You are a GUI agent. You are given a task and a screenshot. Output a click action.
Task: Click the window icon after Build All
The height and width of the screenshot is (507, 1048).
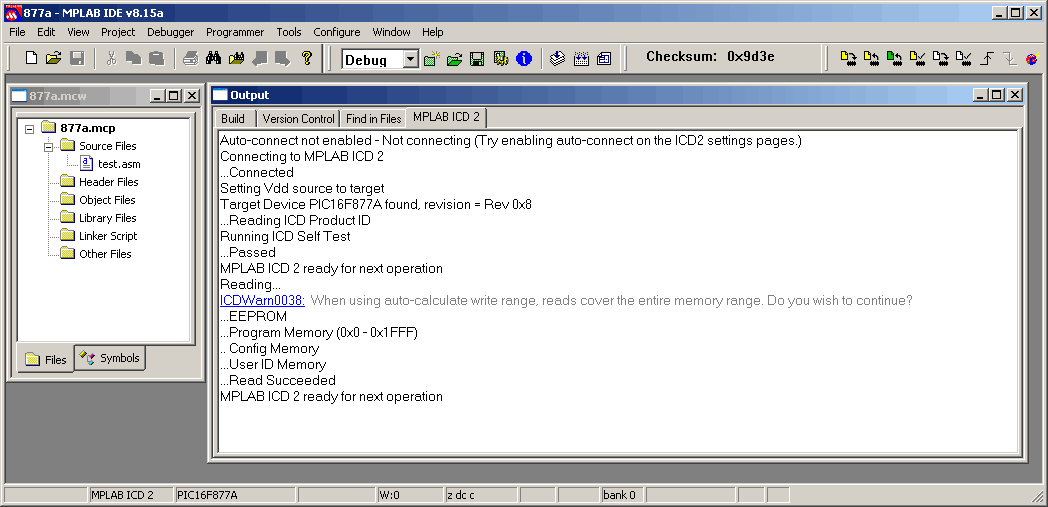(x=604, y=59)
